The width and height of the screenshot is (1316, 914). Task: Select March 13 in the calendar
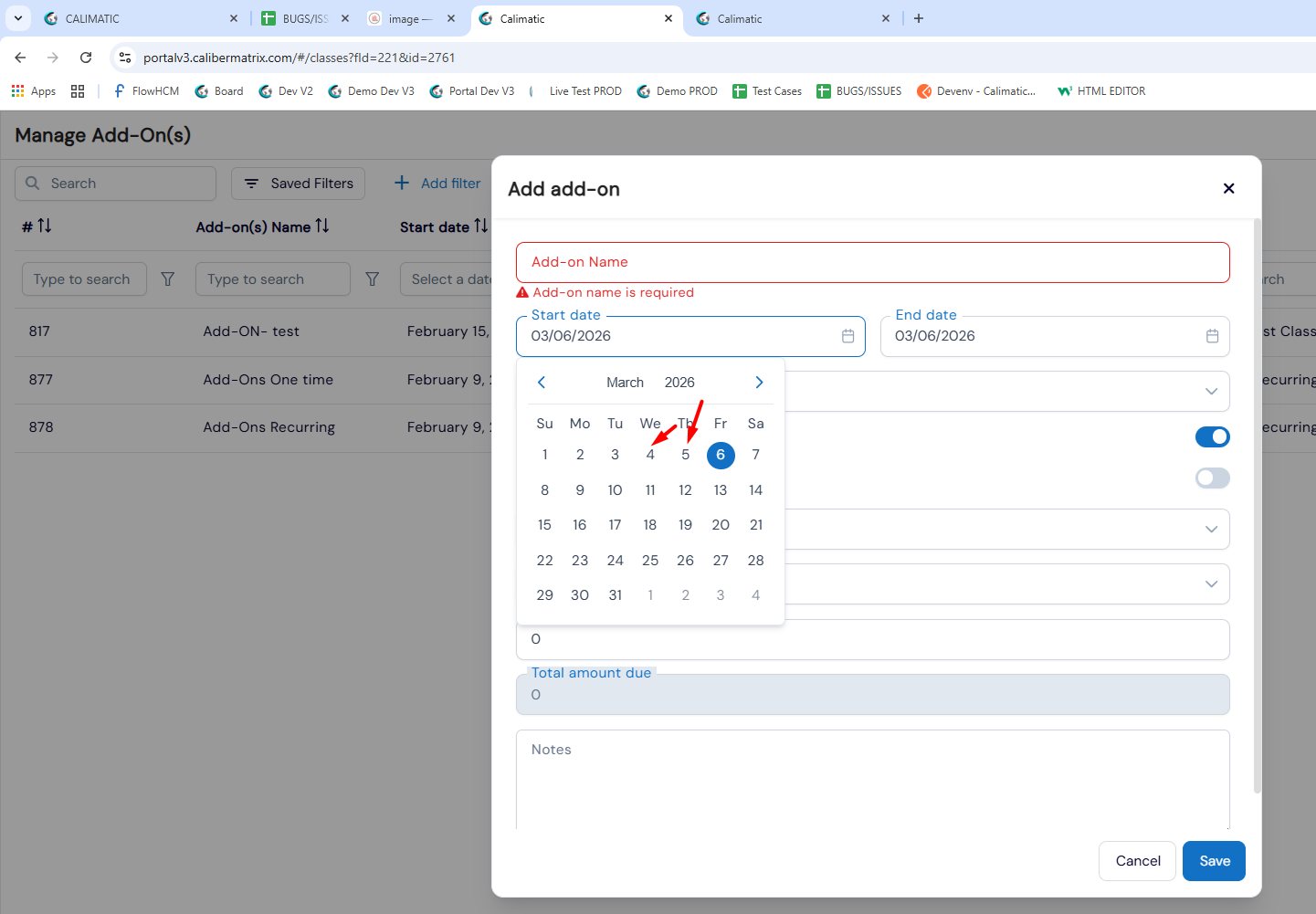[721, 490]
